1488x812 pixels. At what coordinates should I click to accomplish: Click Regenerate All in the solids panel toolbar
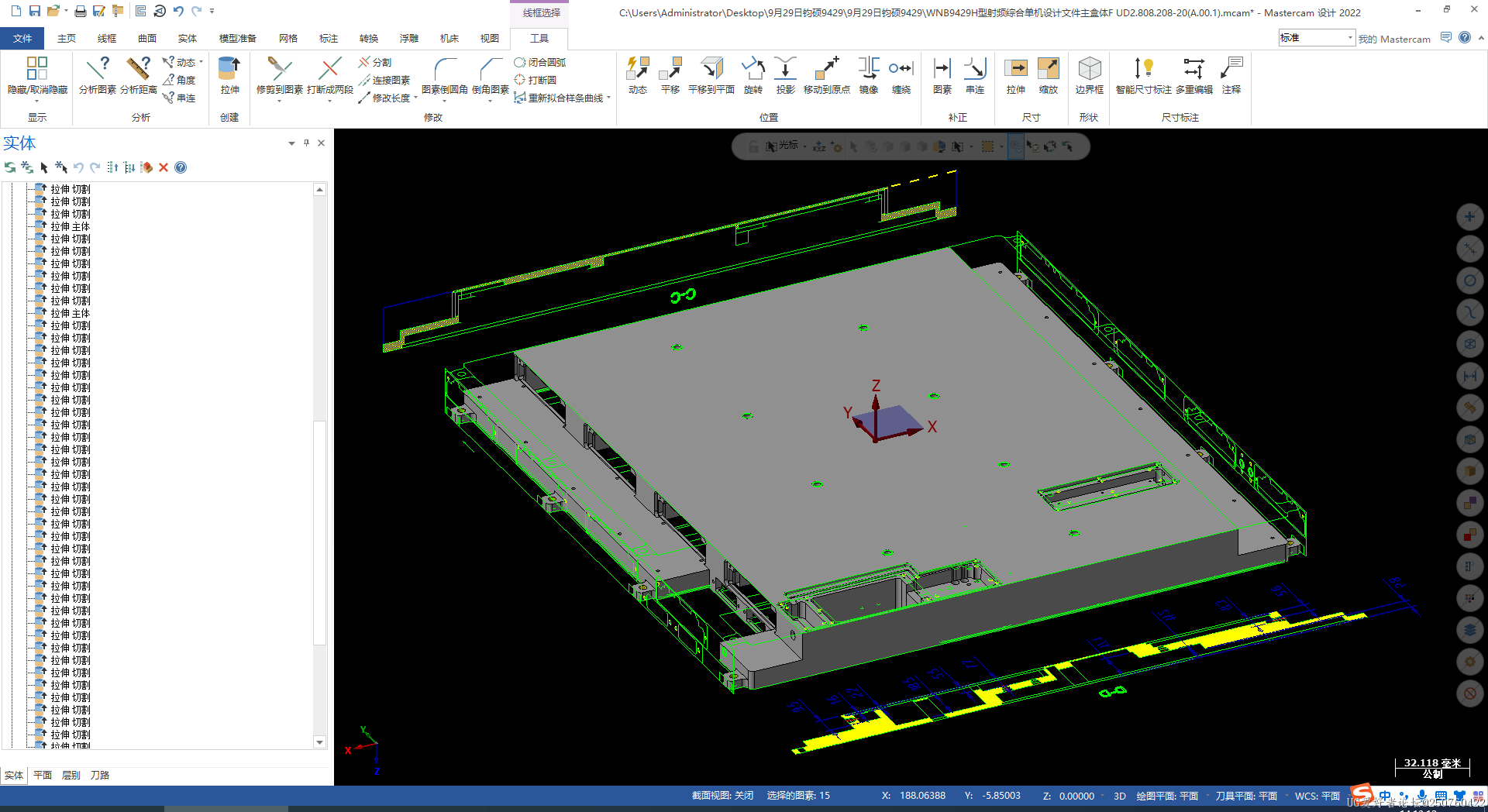pos(27,167)
